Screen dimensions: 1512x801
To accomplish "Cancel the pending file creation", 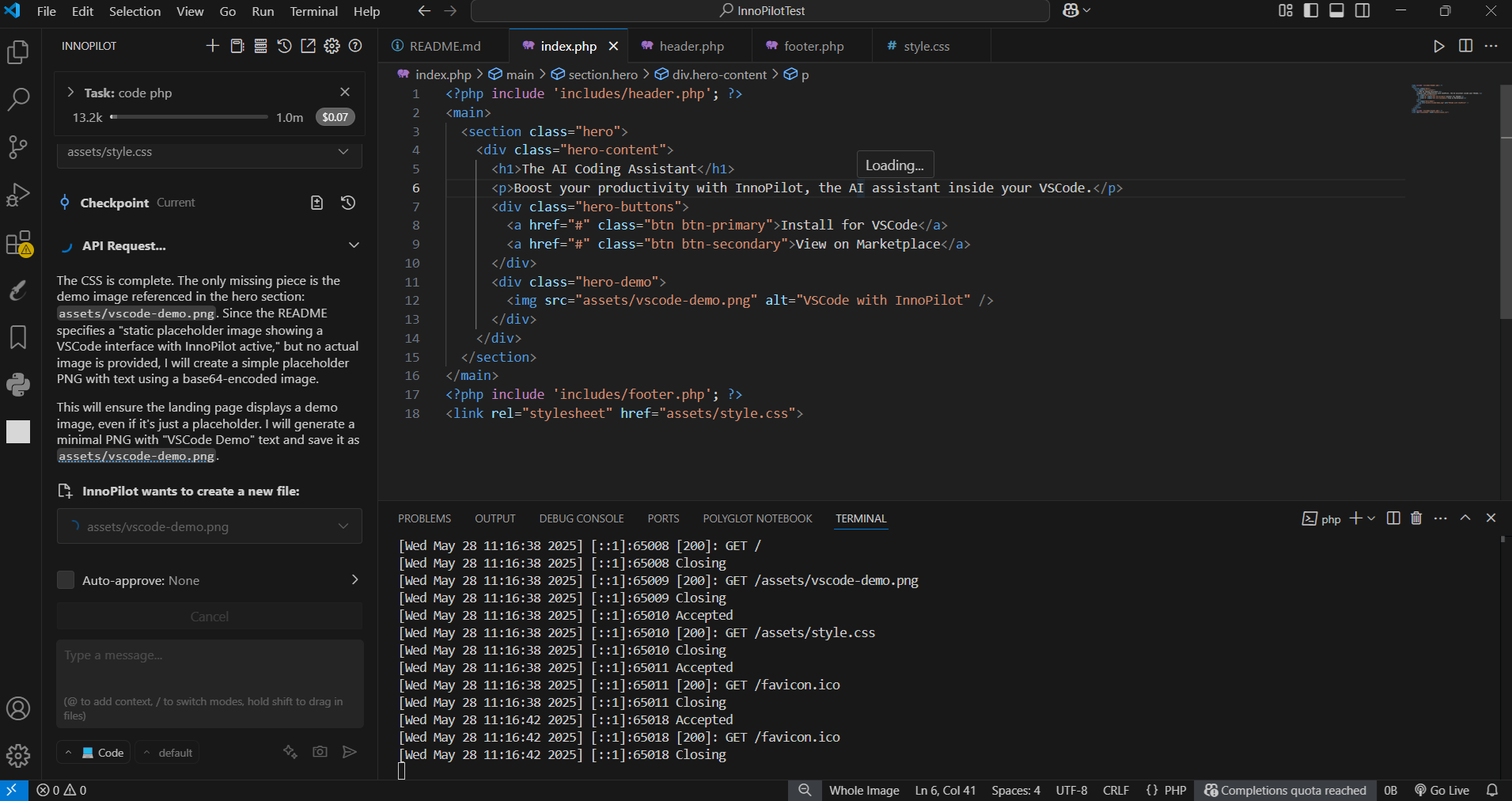I will click(209, 616).
